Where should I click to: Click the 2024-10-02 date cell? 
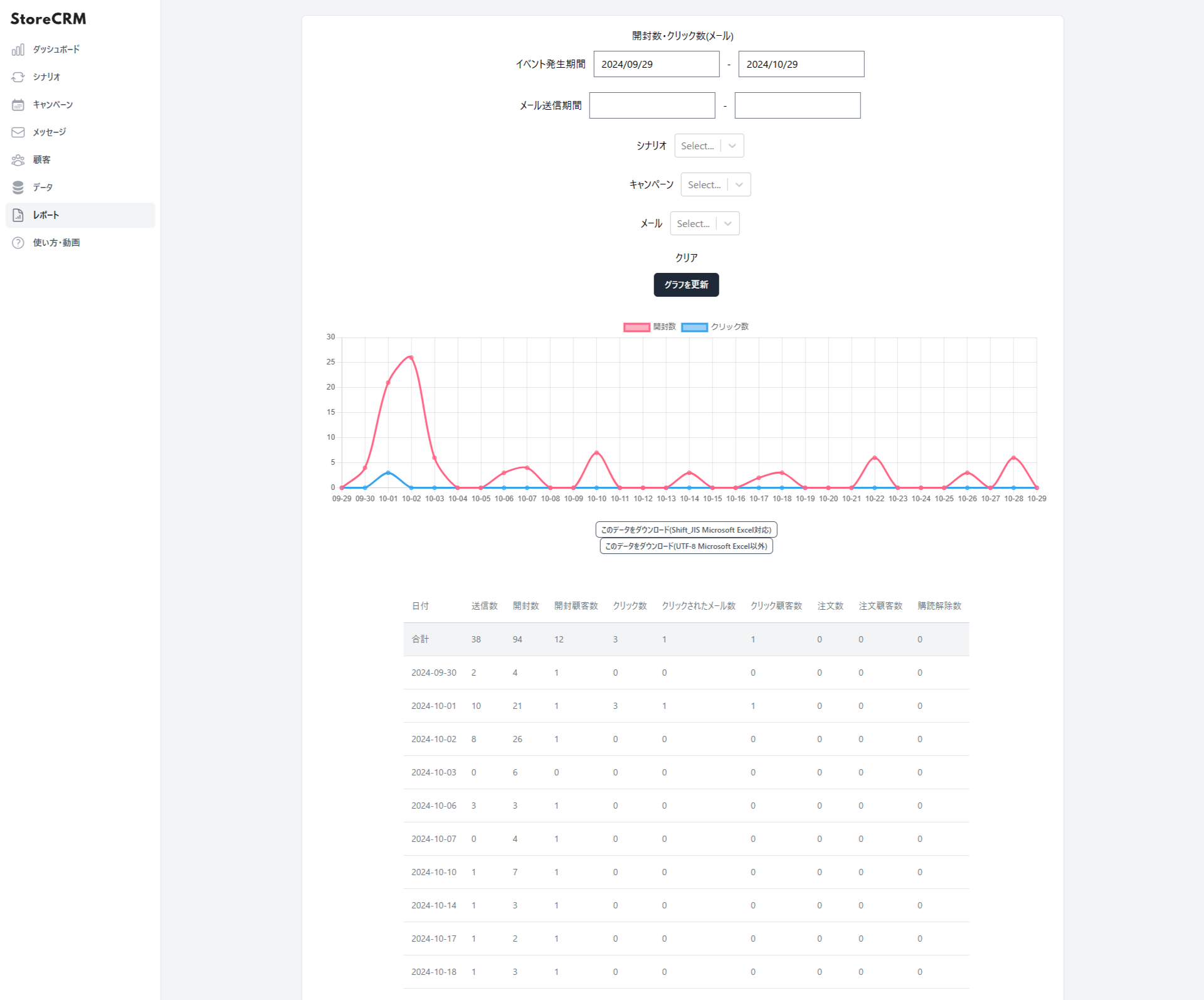434,739
